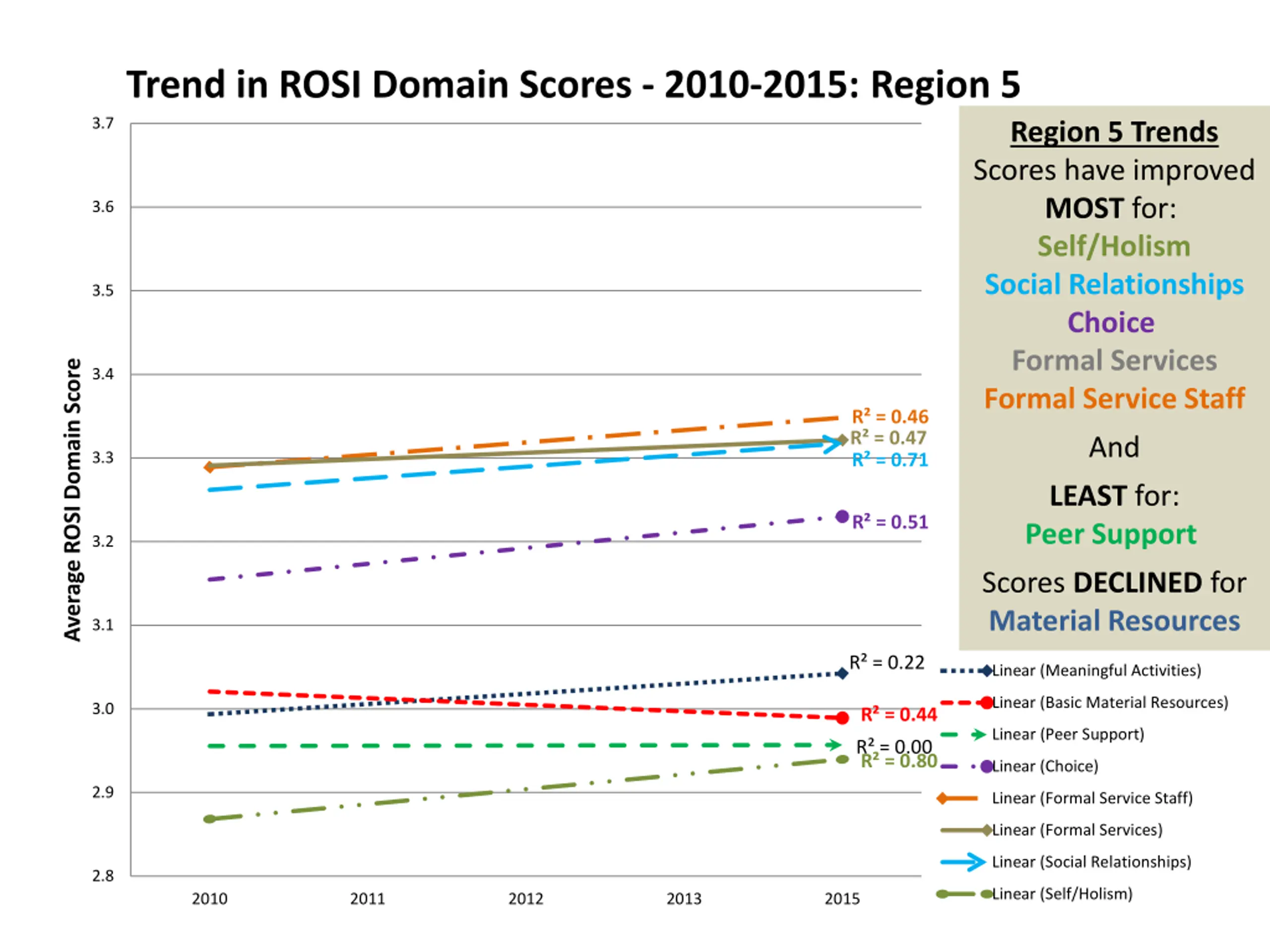
Task: Click the tan diamond legend marker for Formal Services
Action: 986,831
